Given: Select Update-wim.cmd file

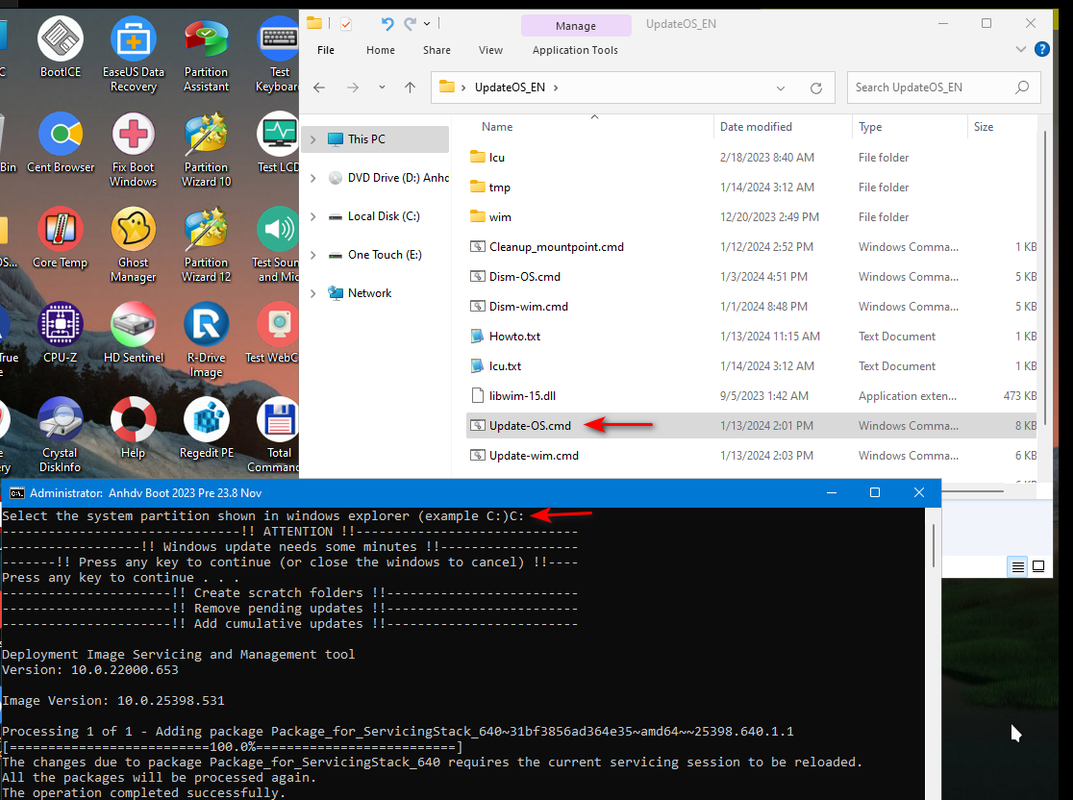Looking at the screenshot, I should (x=751, y=456).
